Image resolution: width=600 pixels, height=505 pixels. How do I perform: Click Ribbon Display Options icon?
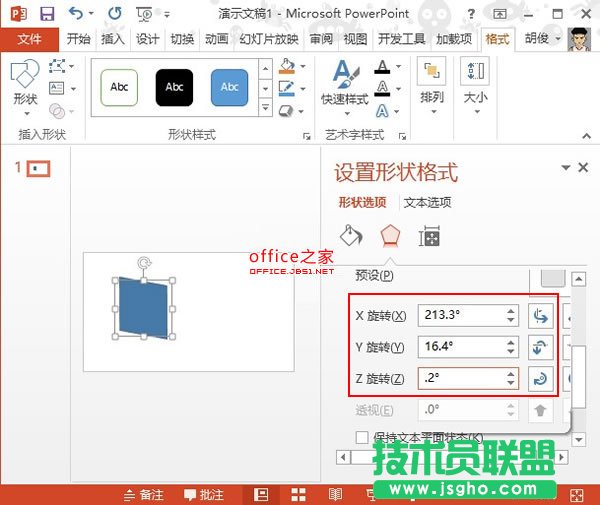coord(500,15)
